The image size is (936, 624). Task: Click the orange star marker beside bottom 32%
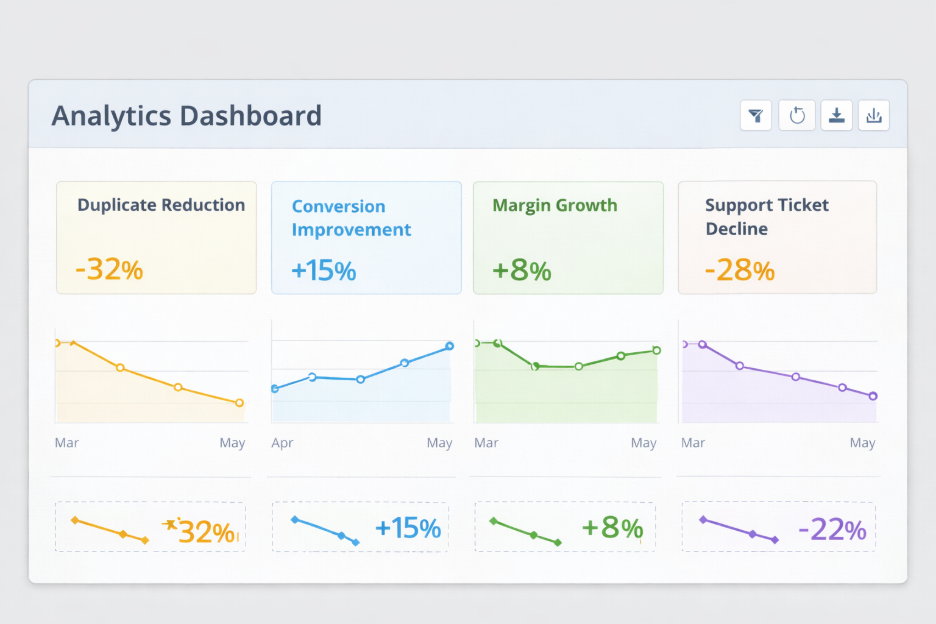(171, 524)
